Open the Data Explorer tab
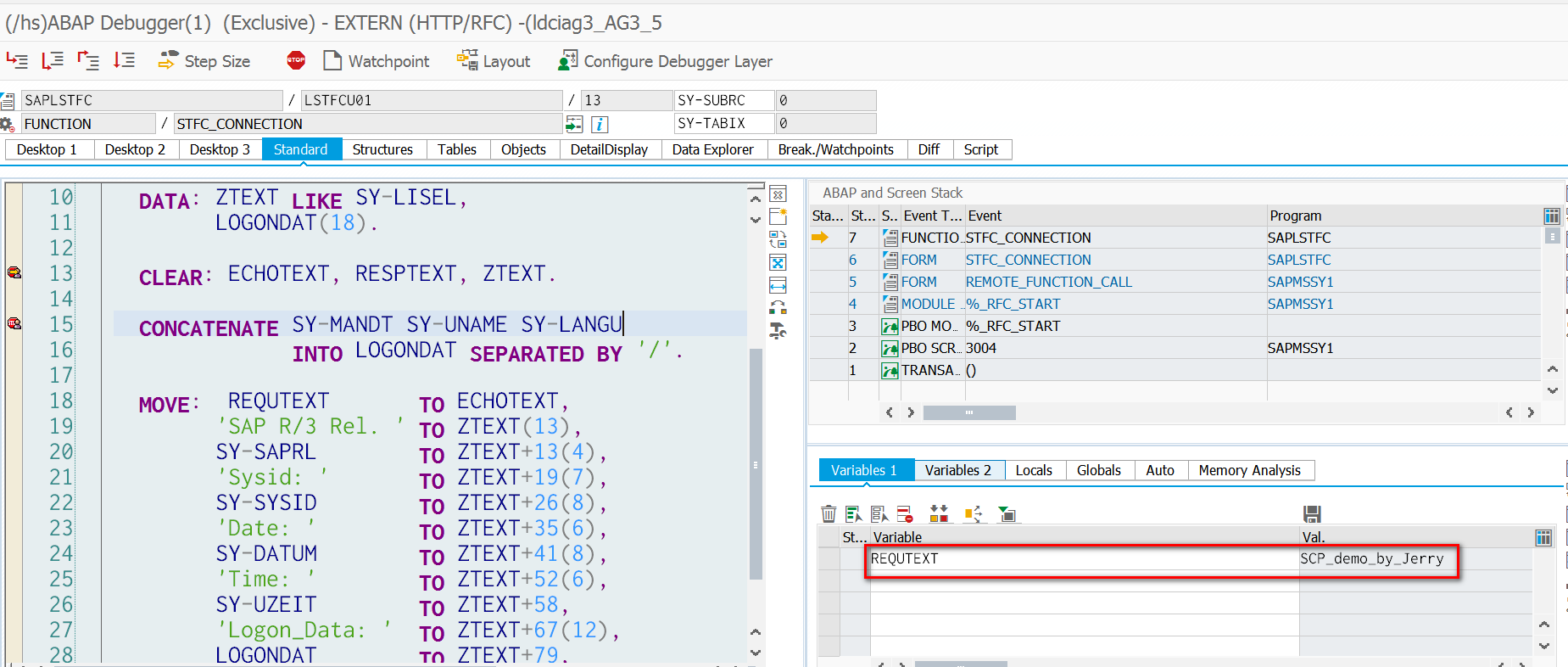This screenshot has height=667, width=1568. (713, 149)
